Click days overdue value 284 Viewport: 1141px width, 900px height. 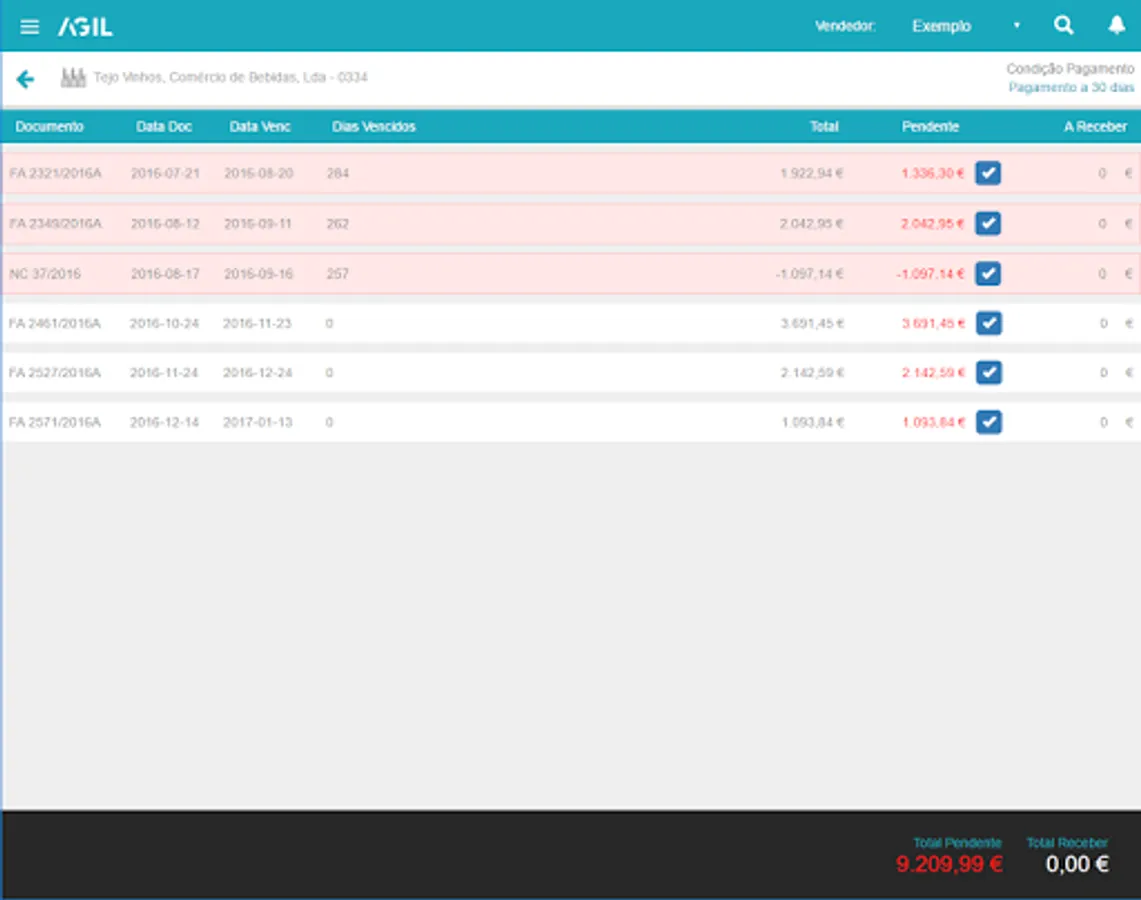(x=338, y=173)
